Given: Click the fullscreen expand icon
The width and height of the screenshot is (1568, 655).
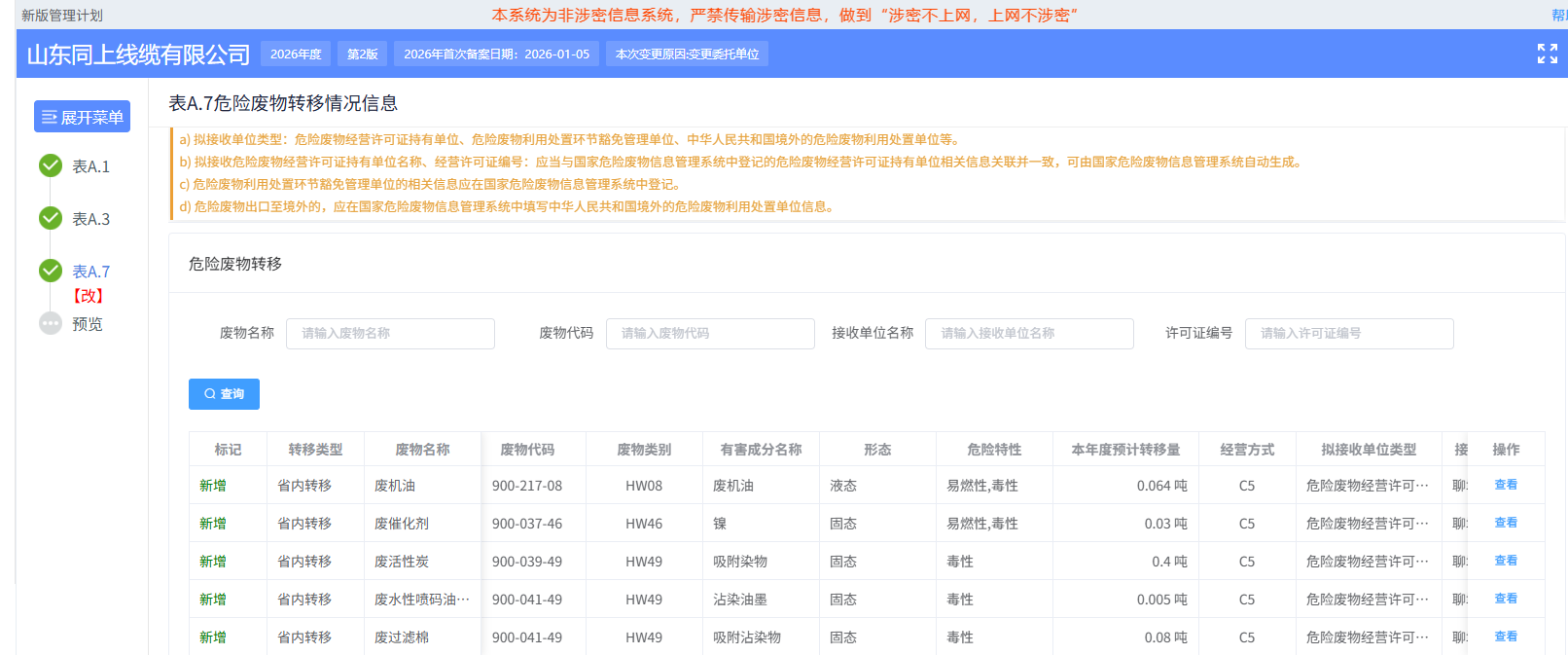Looking at the screenshot, I should pos(1547,54).
